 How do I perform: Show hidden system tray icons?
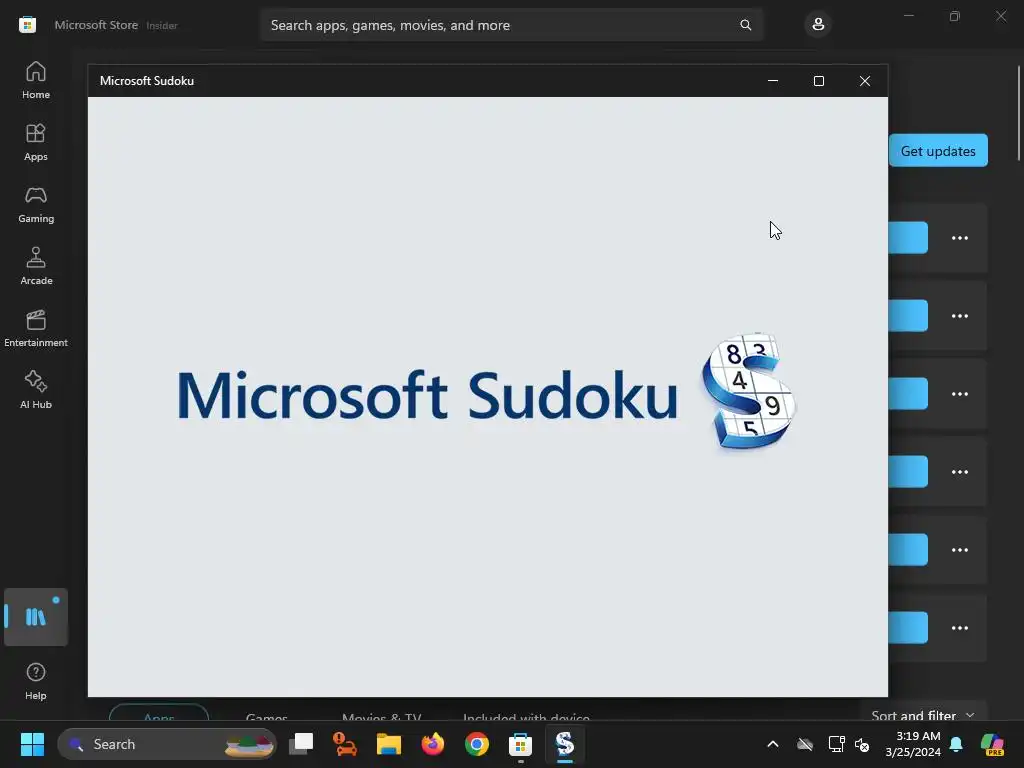773,744
